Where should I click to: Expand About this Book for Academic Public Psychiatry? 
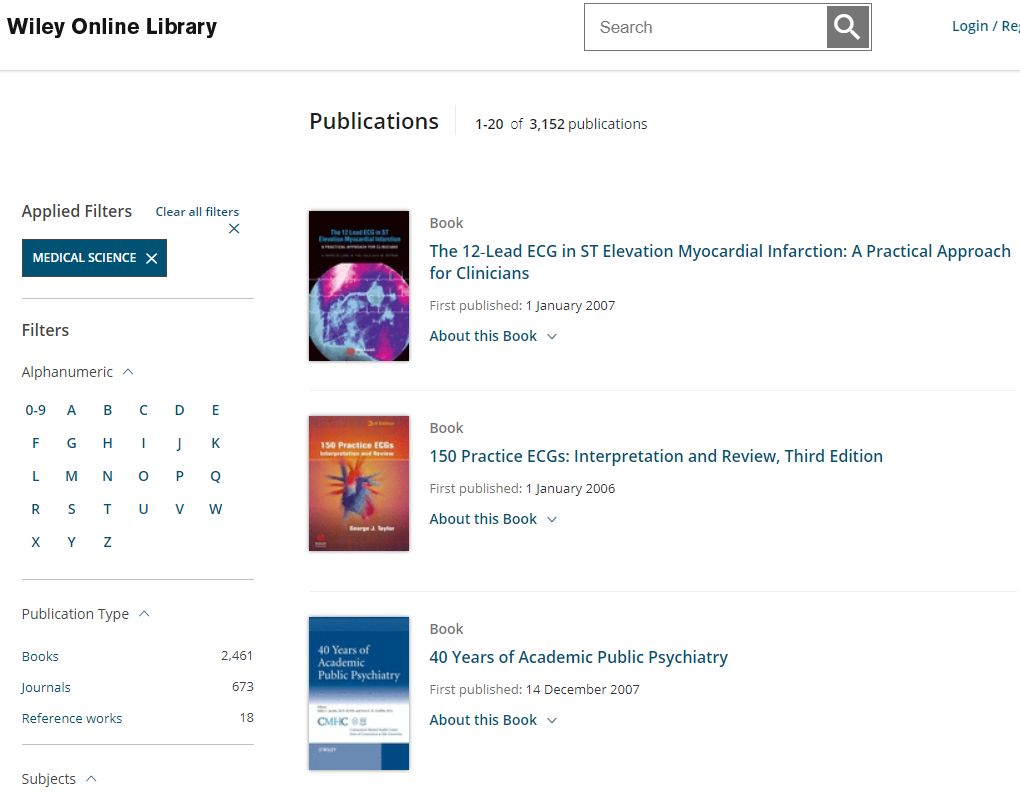493,720
